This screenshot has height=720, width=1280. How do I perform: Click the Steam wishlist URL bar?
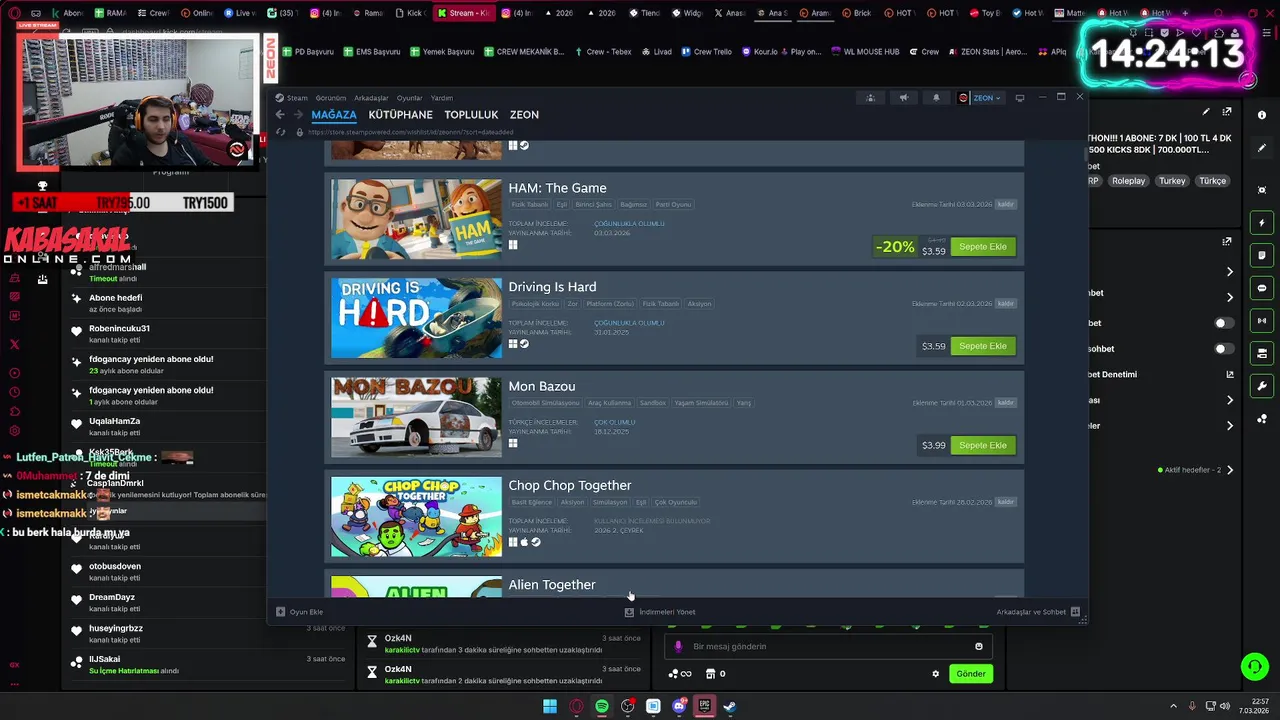coord(411,132)
